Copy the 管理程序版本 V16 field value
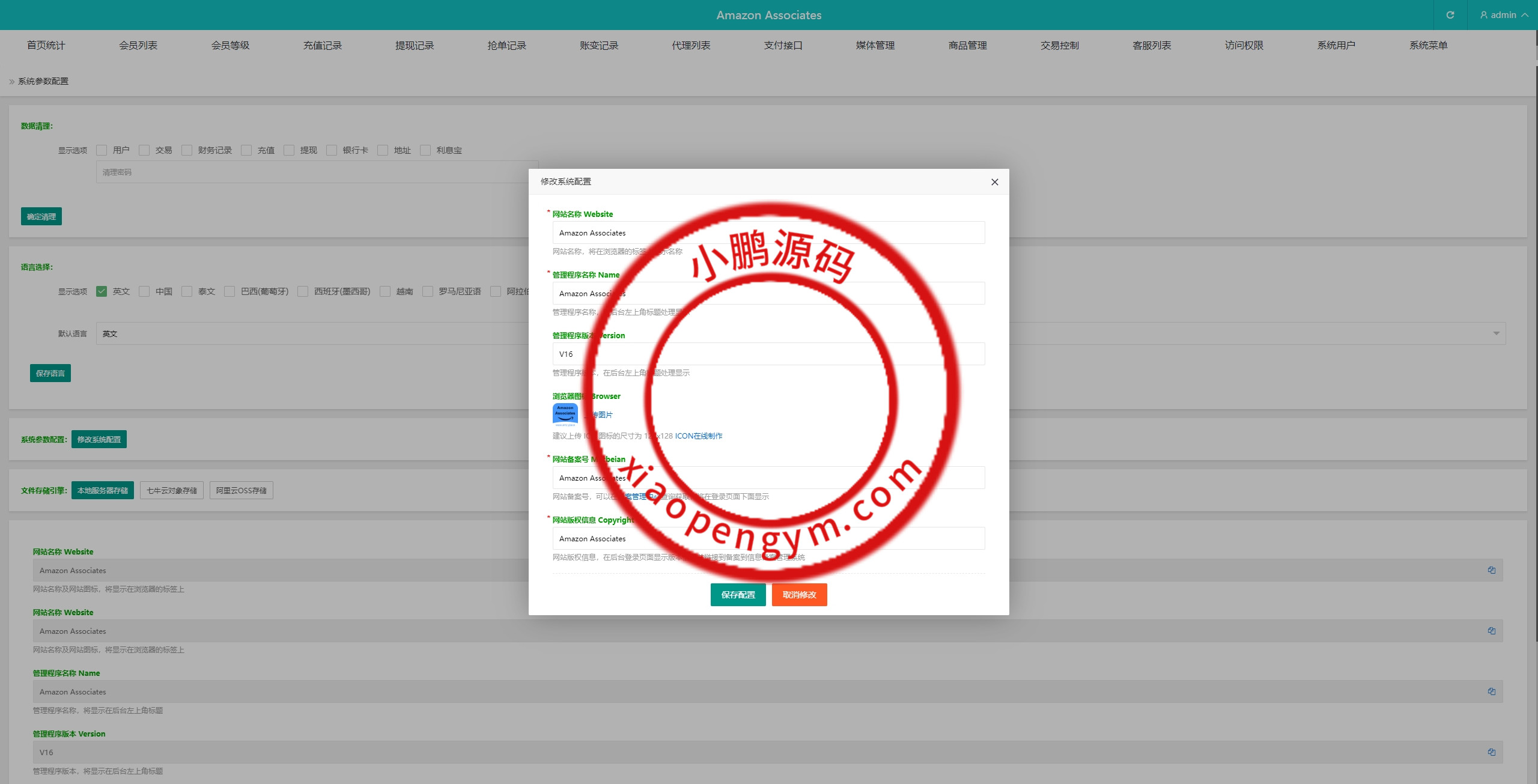Screen dimensions: 1538x784 coord(1492,752)
